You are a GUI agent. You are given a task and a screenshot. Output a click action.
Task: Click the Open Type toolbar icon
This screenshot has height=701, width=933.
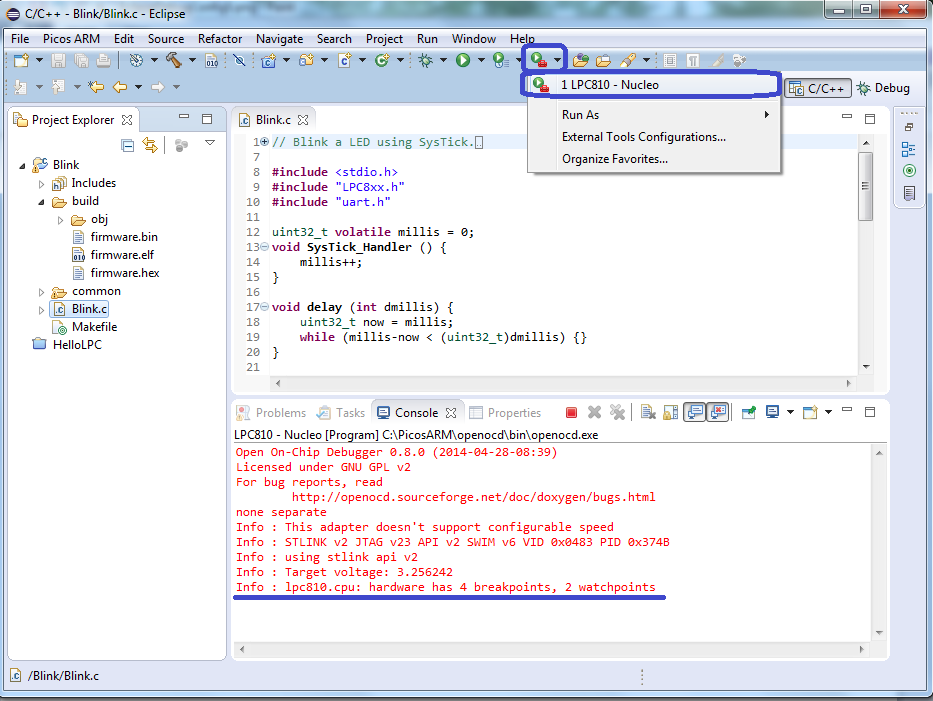coord(581,60)
